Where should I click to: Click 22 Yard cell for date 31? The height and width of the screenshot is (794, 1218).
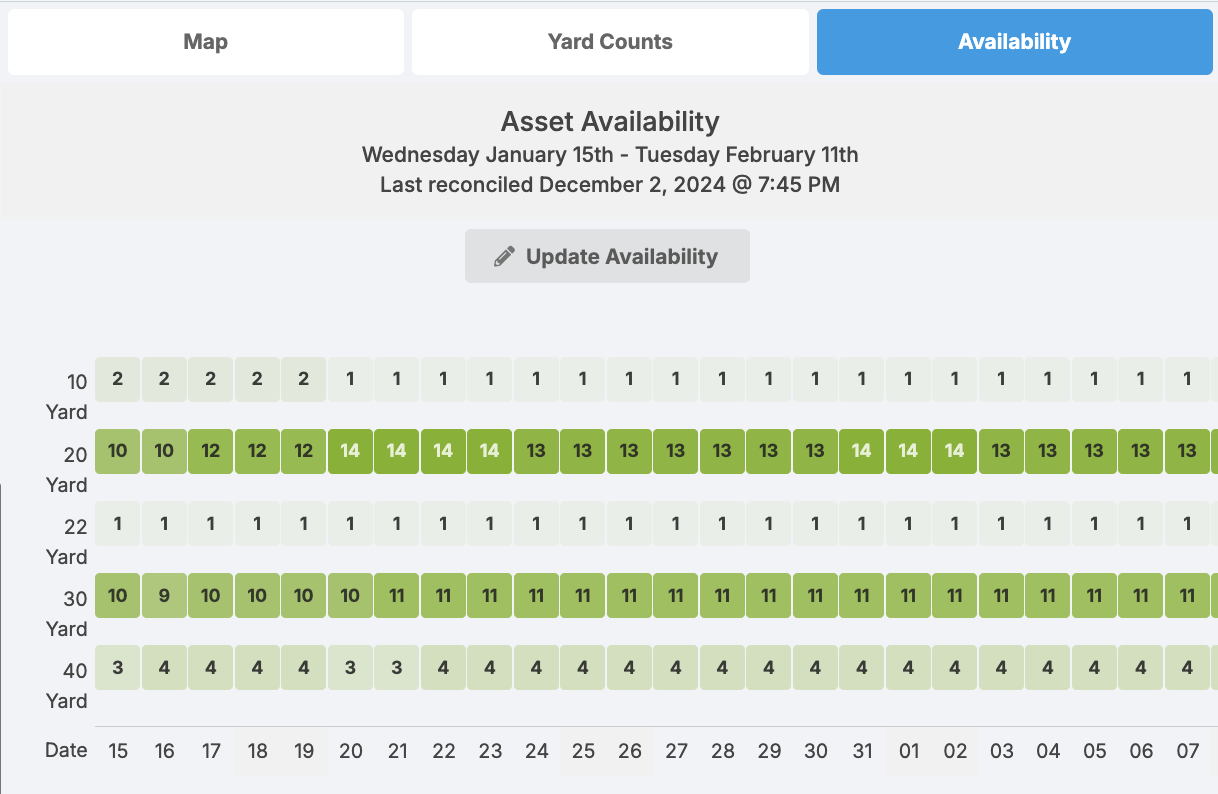pyautogui.click(x=861, y=523)
